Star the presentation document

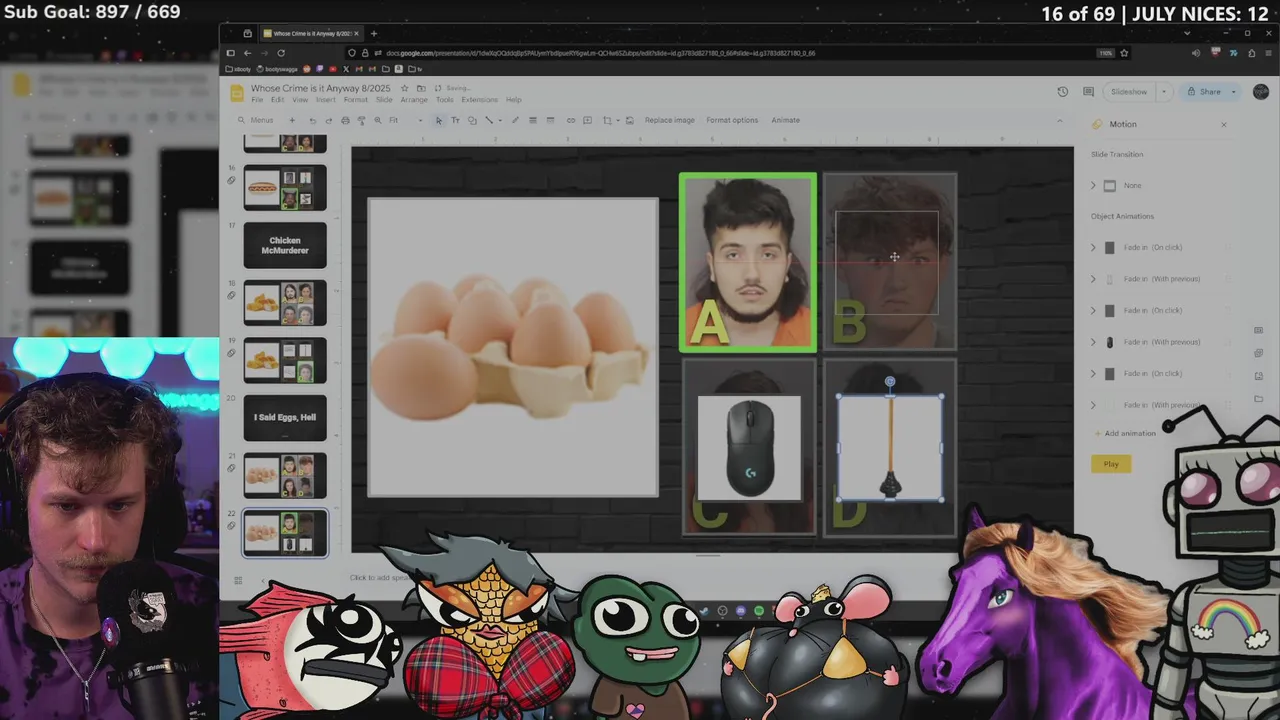coord(405,88)
